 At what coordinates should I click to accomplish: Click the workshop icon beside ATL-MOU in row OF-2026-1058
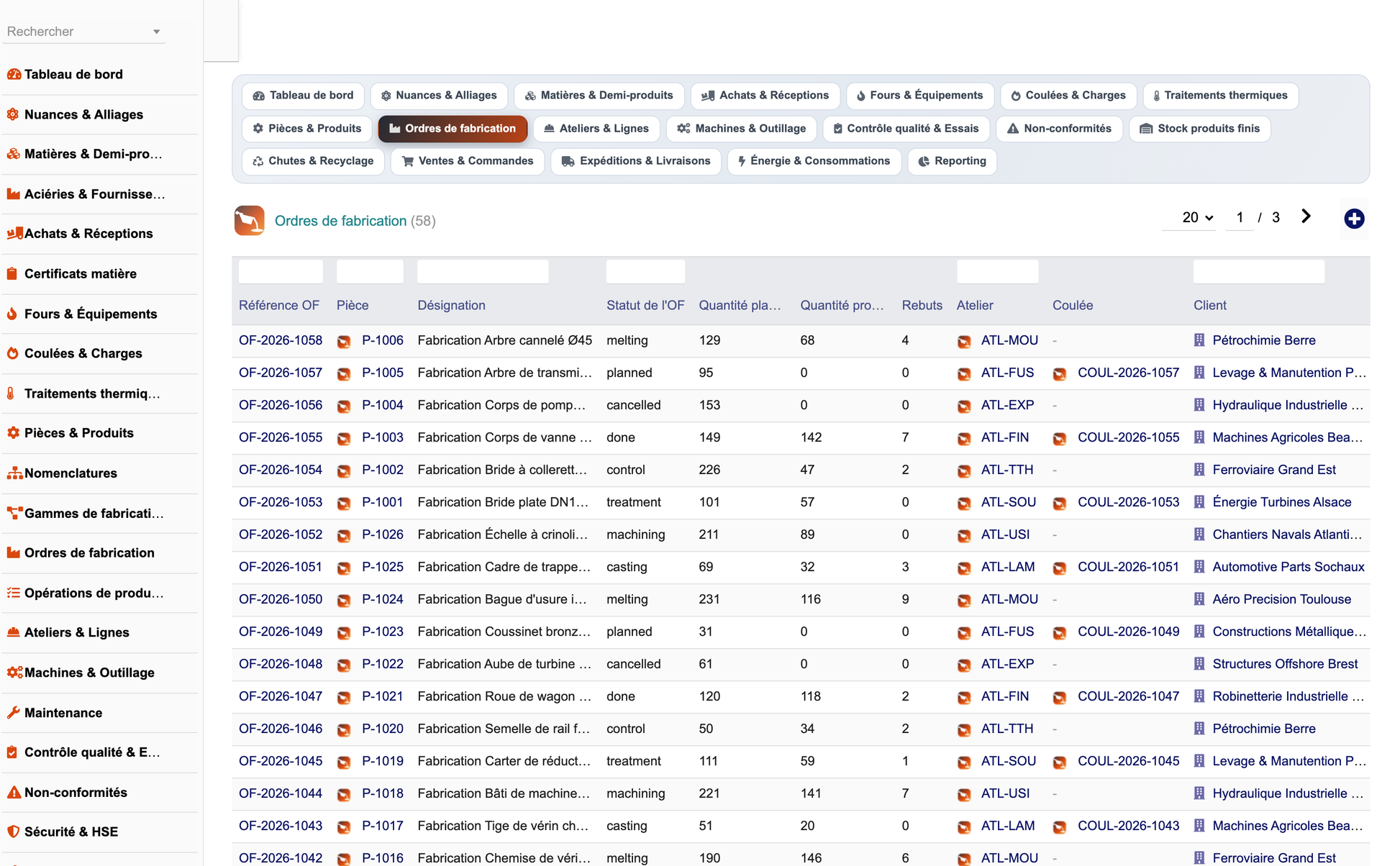click(x=964, y=341)
